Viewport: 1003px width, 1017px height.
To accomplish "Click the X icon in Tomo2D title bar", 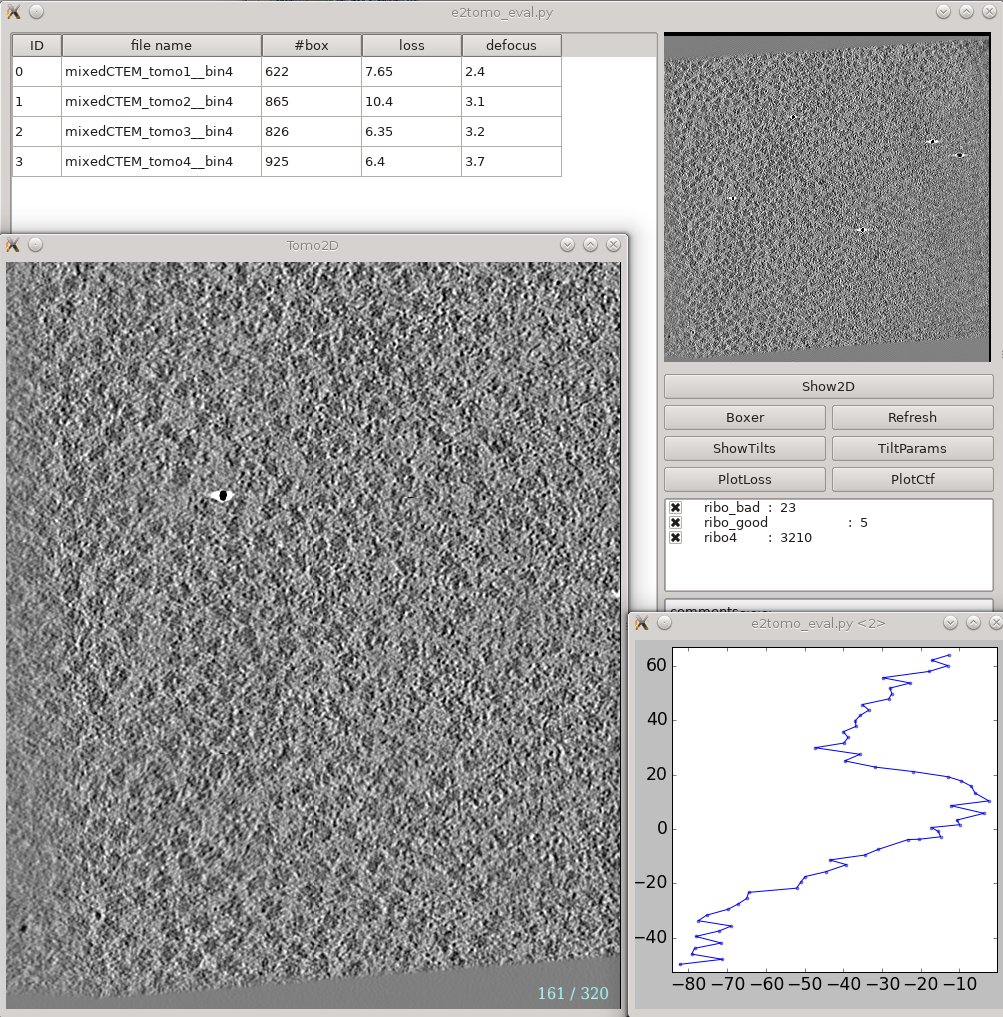I will coord(13,245).
